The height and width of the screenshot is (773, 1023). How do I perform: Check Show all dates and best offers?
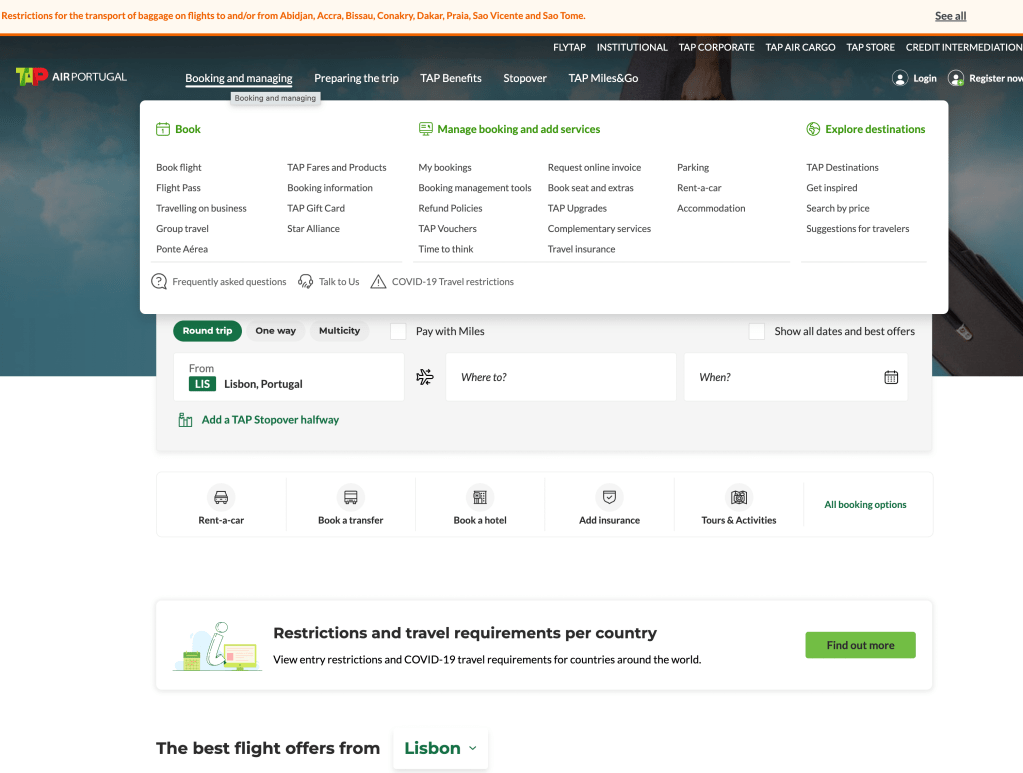[757, 331]
